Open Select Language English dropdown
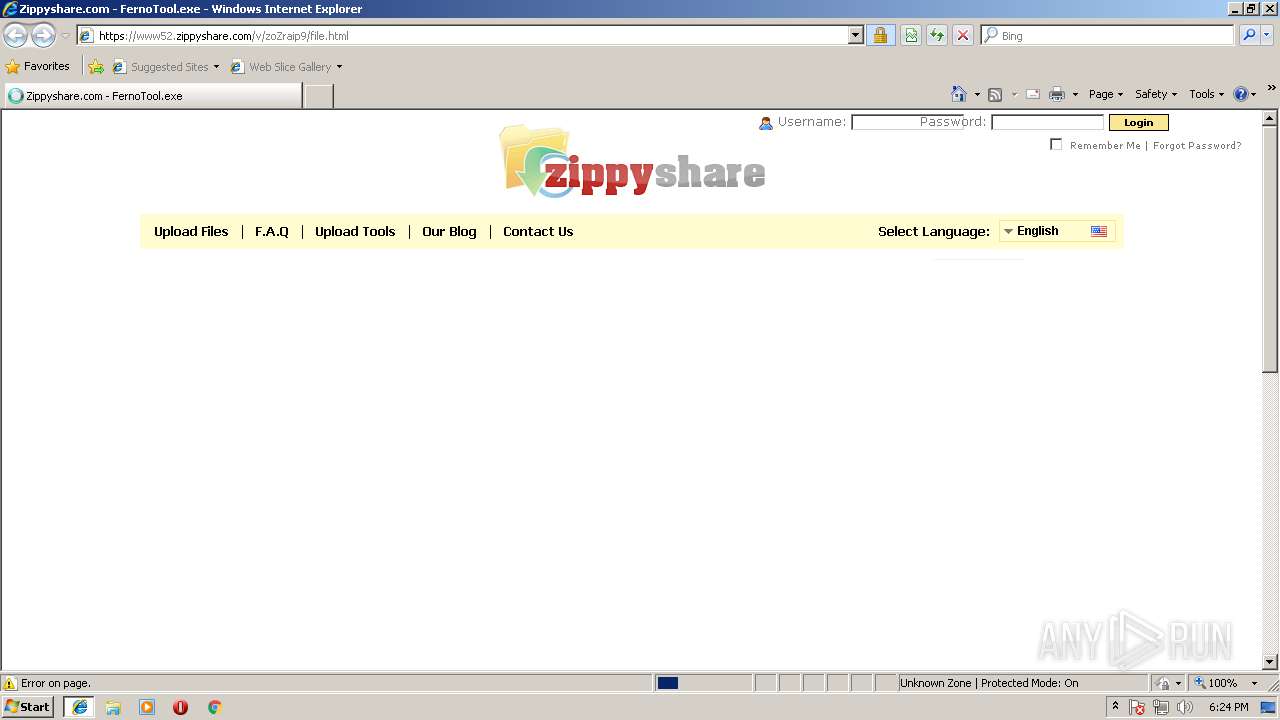Screen dimensions: 1280x720 1057,231
